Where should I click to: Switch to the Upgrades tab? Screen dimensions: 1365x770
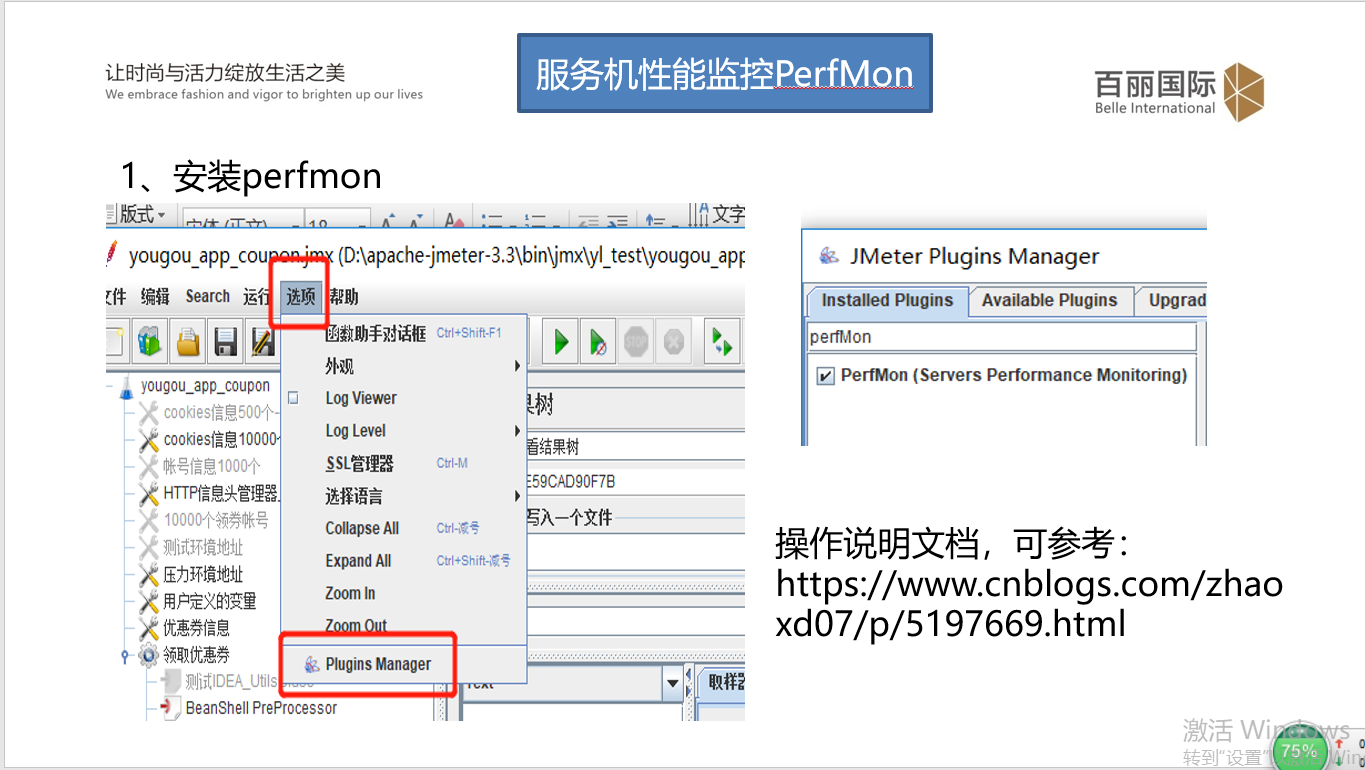coord(1172,300)
